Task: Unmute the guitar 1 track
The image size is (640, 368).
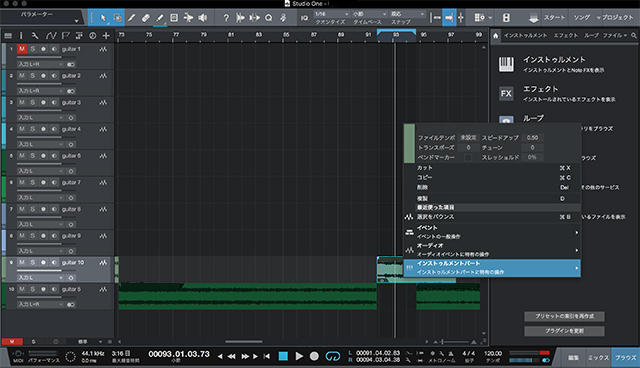Action: 22,49
